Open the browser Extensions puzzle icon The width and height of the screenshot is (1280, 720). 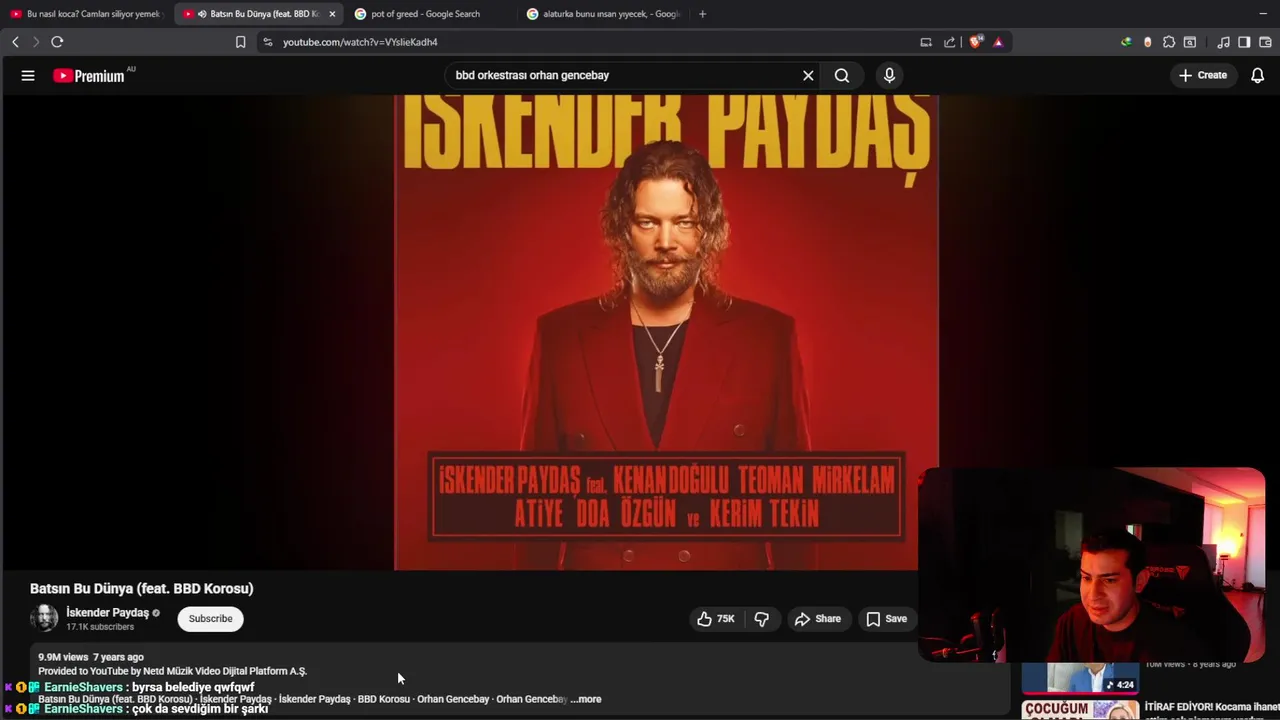[x=1169, y=42]
